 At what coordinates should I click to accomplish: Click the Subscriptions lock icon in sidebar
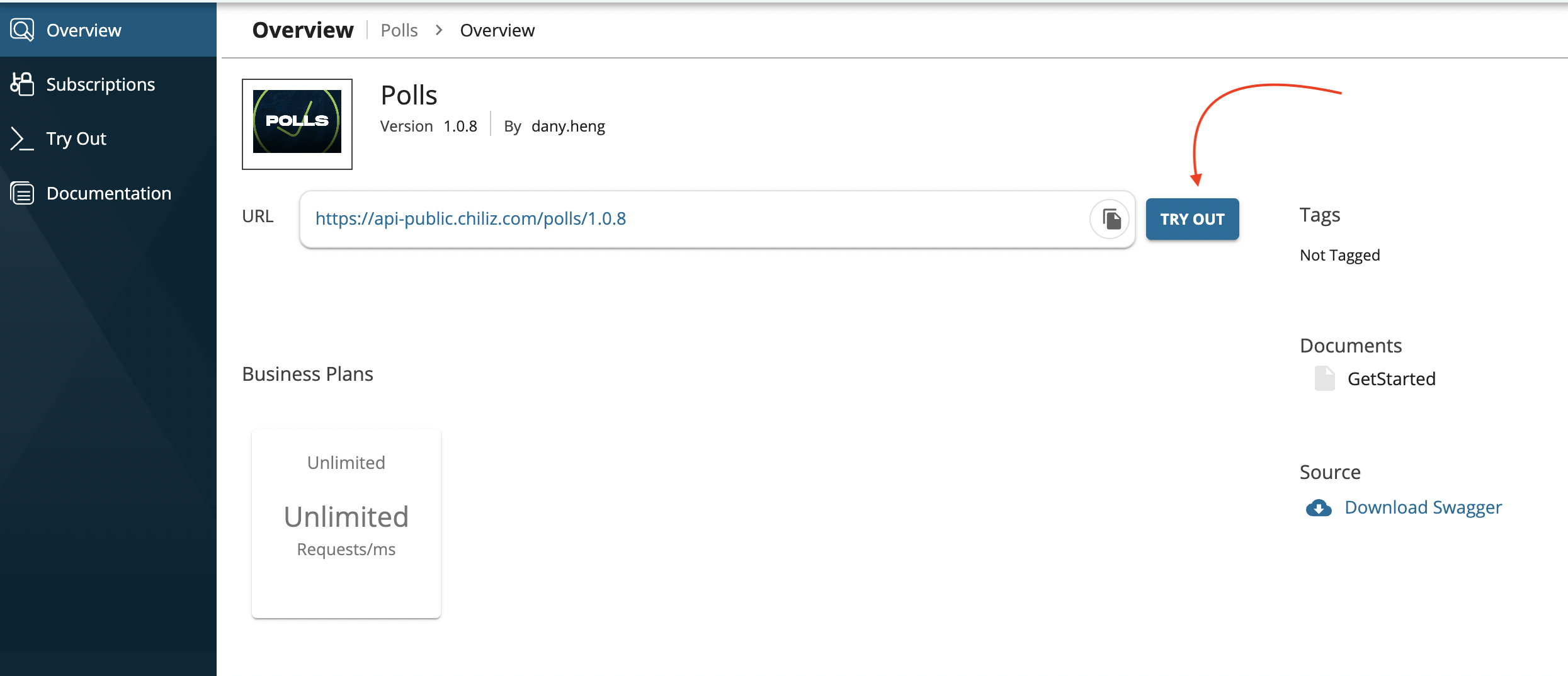click(22, 84)
